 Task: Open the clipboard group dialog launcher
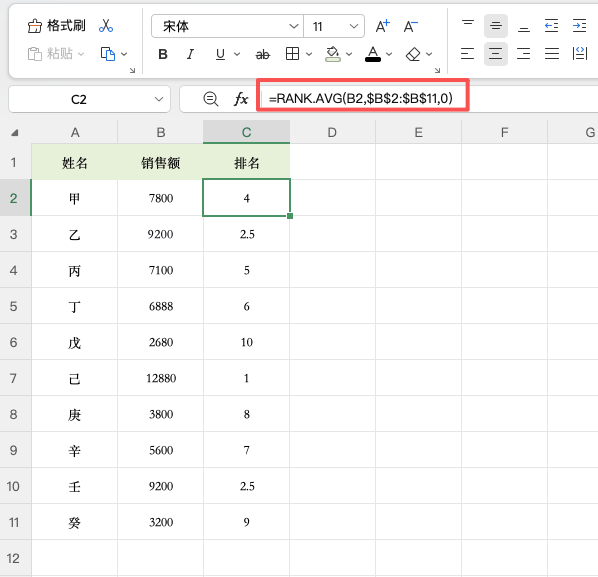tap(132, 70)
